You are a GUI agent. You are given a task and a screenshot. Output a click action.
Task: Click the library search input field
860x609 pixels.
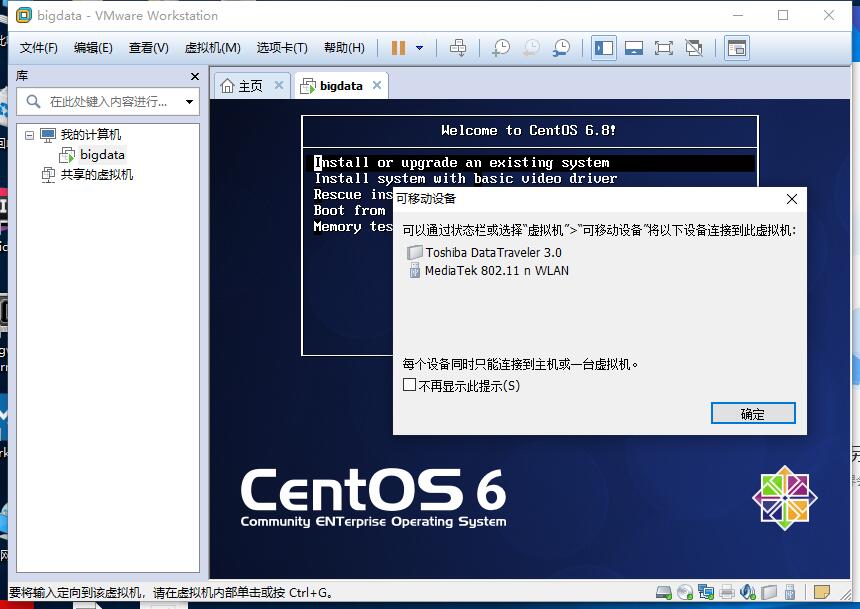point(107,102)
